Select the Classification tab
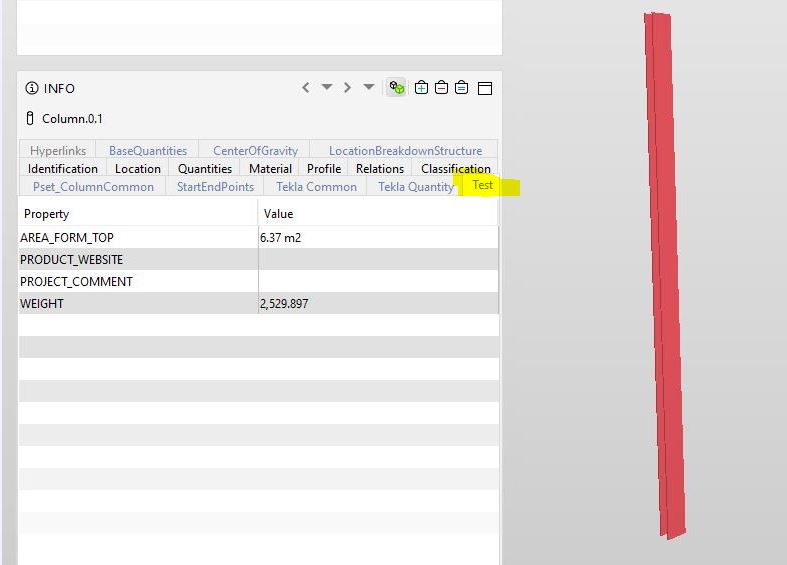The width and height of the screenshot is (787, 565). [455, 169]
